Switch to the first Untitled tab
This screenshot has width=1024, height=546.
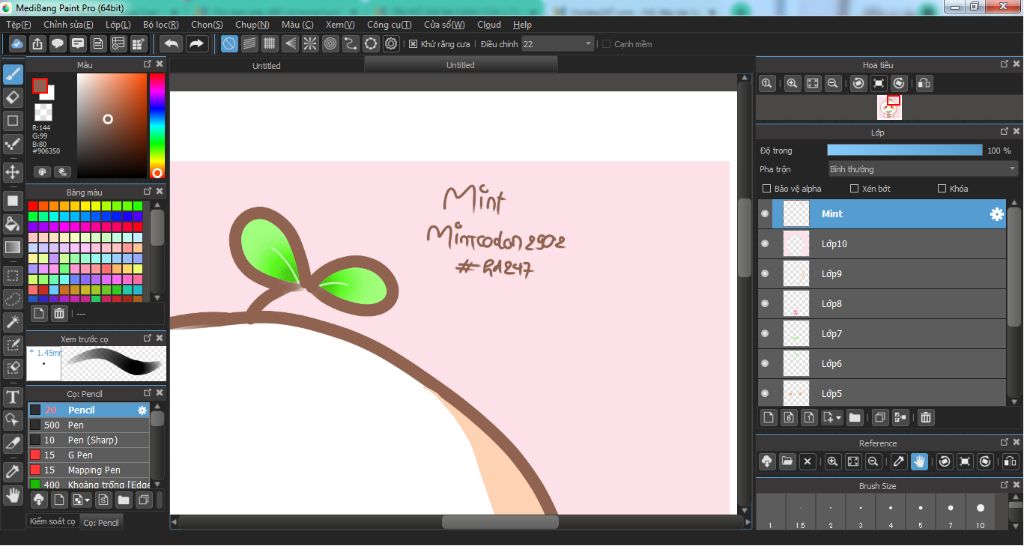[266, 65]
